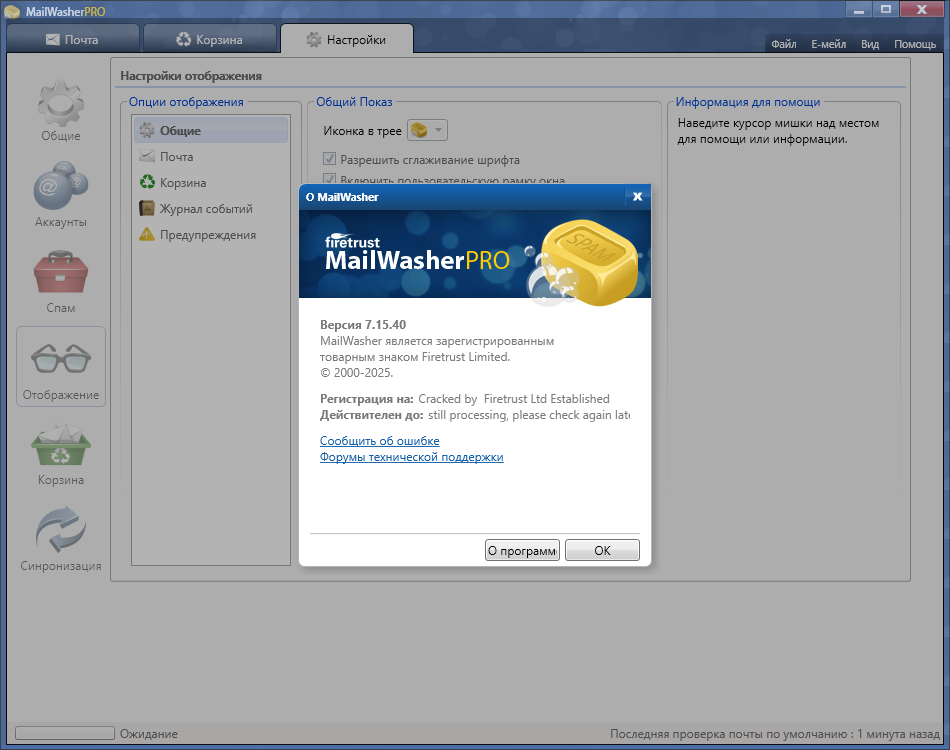Screen dimensions: 950x750
Task: Open the Файл menu
Action: click(783, 44)
